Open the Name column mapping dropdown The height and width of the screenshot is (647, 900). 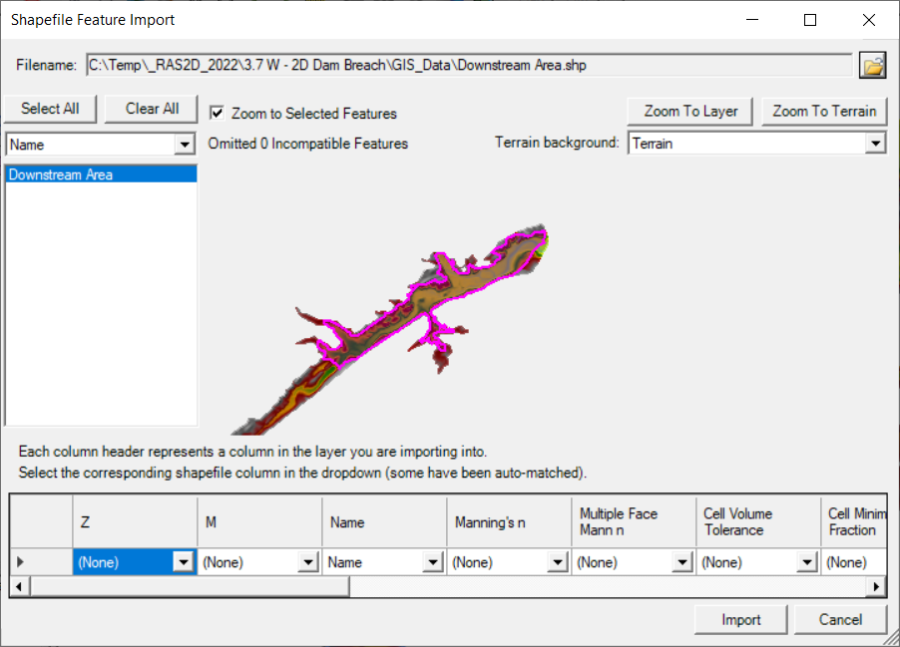click(x=433, y=562)
